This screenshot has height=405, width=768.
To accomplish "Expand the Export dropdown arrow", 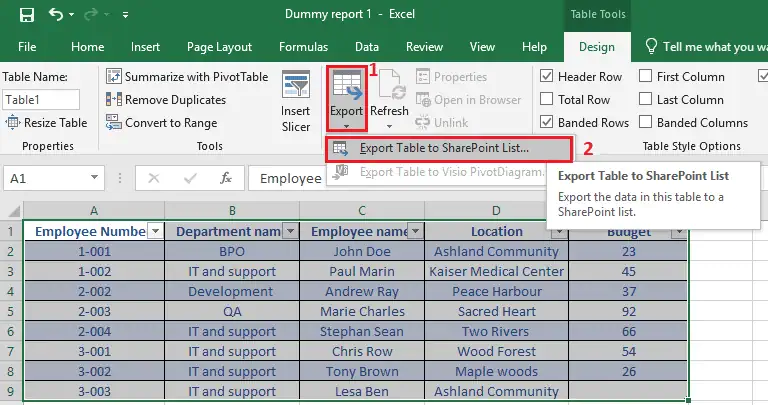I will pos(346,126).
